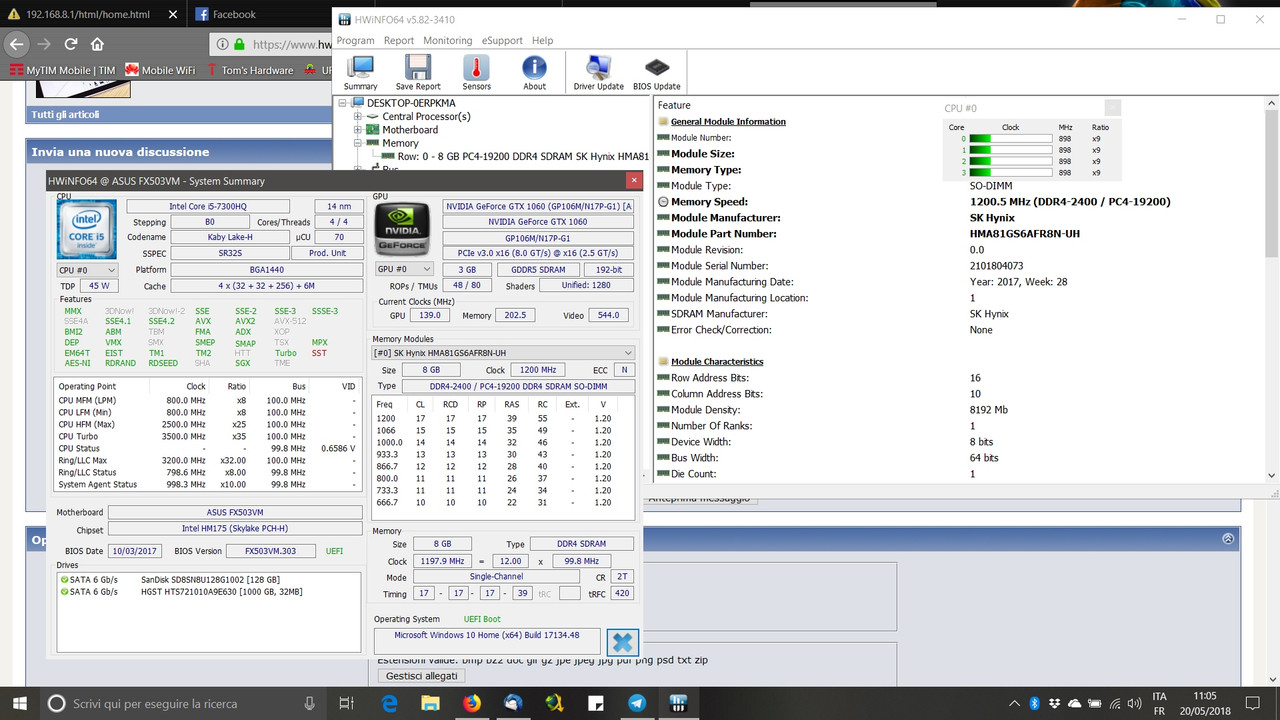
Task: Open the eSupport menu
Action: click(502, 41)
